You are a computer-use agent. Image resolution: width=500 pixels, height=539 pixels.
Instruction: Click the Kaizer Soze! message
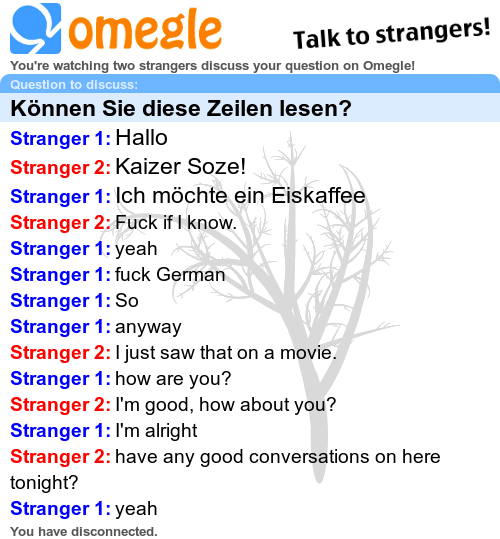tap(128, 167)
